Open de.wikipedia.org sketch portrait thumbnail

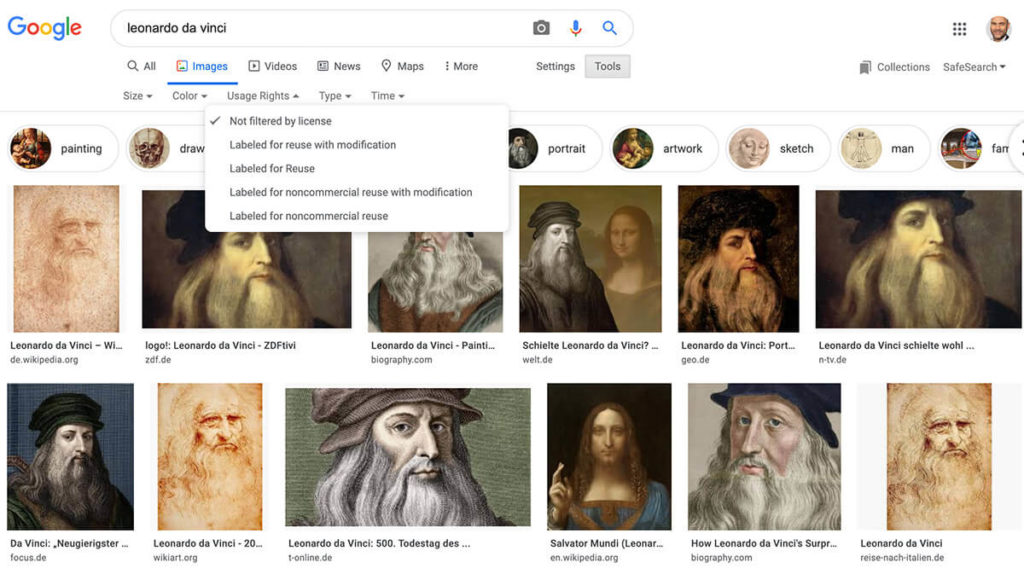click(66, 259)
